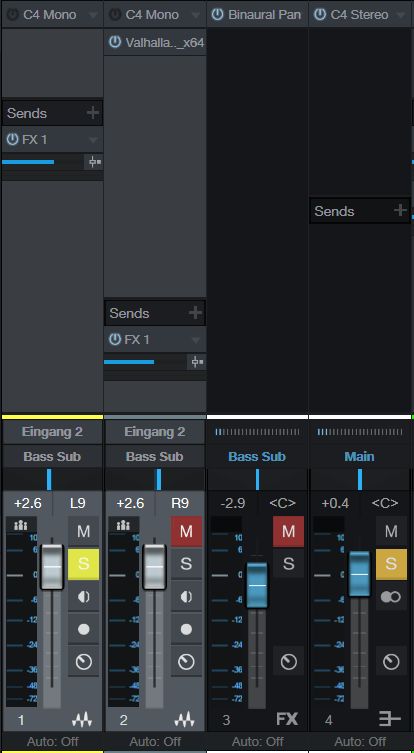Bypass C4 Mono insert on channel 2
Viewport: 414px width, 753px height.
tap(115, 14)
